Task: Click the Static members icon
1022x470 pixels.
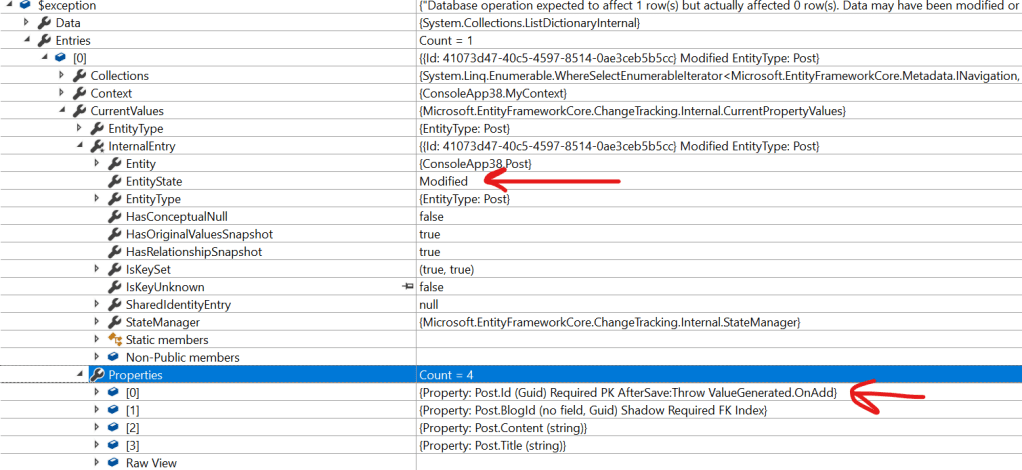Action: point(114,340)
